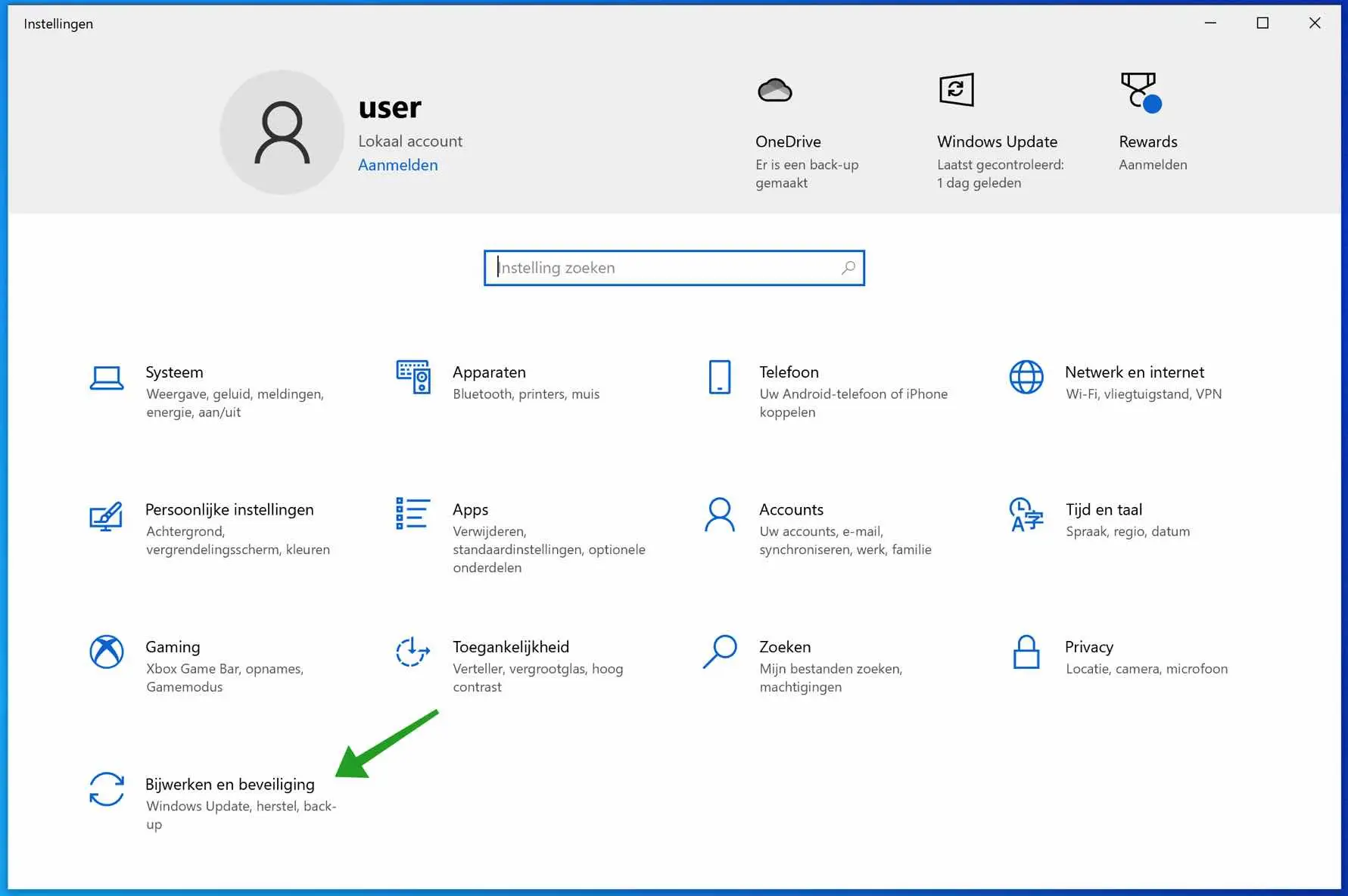Select the Apps title
Image resolution: width=1348 pixels, height=896 pixels.
pos(470,510)
